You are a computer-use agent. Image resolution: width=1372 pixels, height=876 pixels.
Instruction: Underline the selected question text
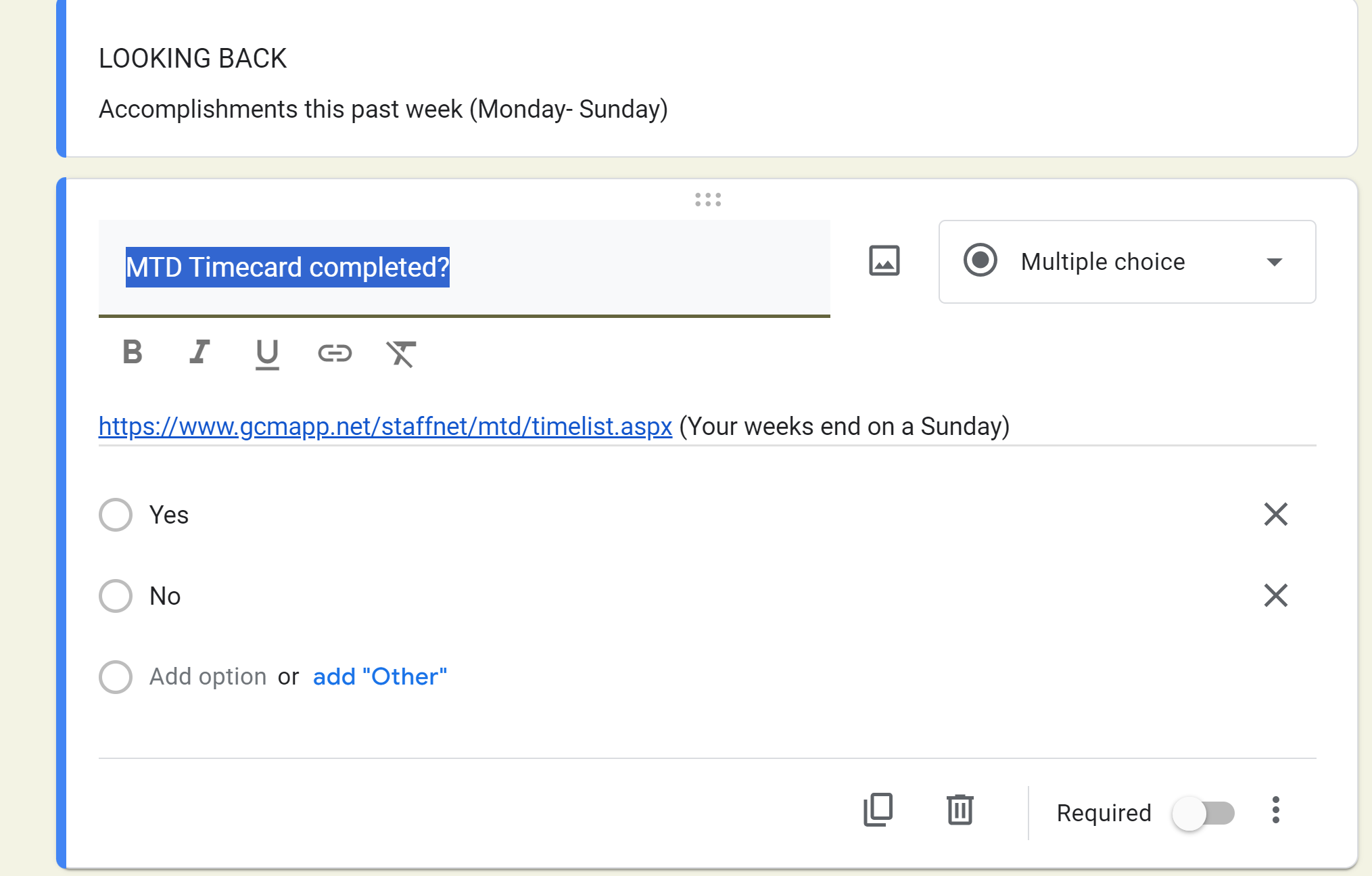coord(267,354)
